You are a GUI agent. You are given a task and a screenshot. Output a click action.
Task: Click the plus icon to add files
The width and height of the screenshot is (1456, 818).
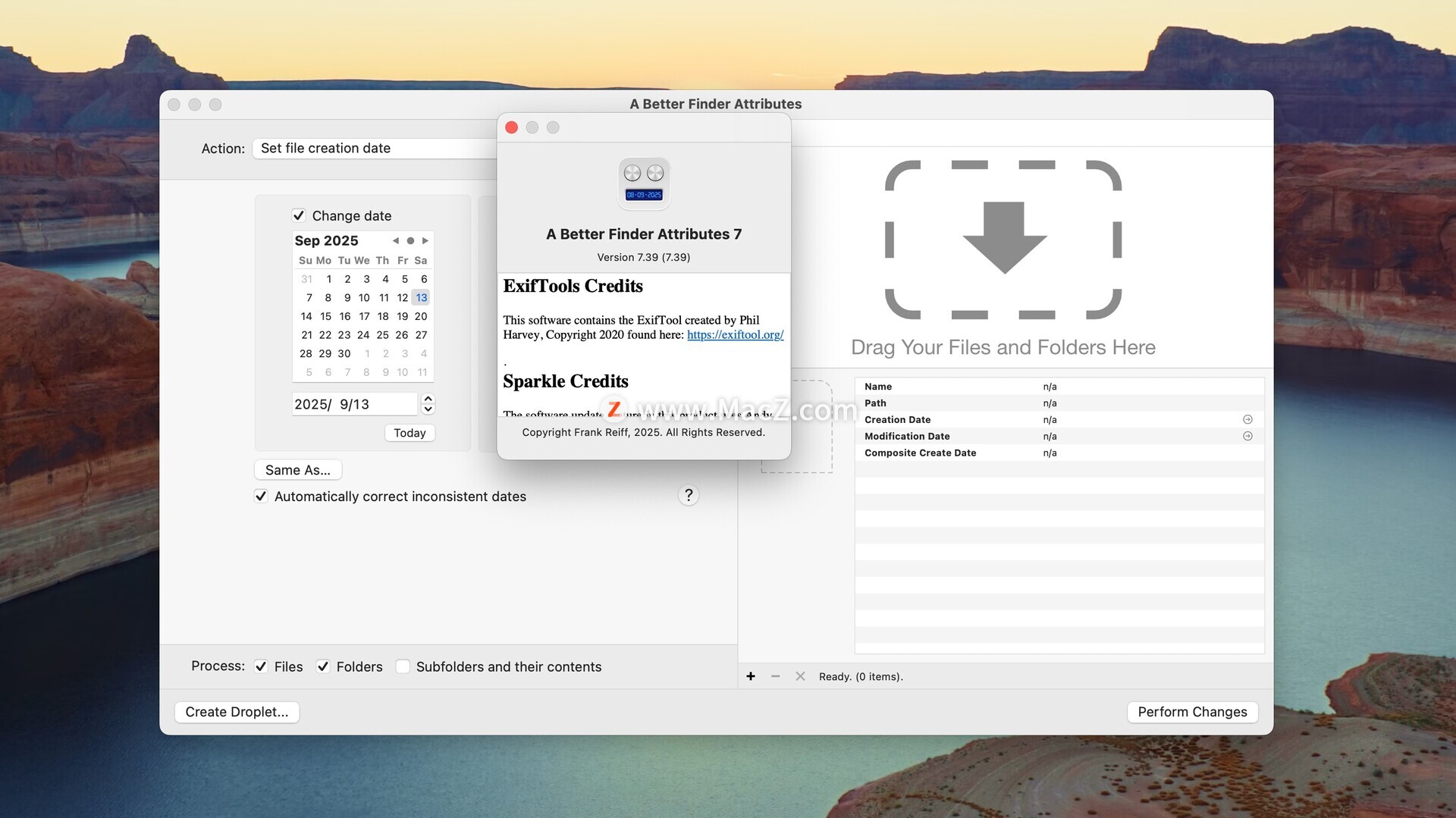click(751, 676)
